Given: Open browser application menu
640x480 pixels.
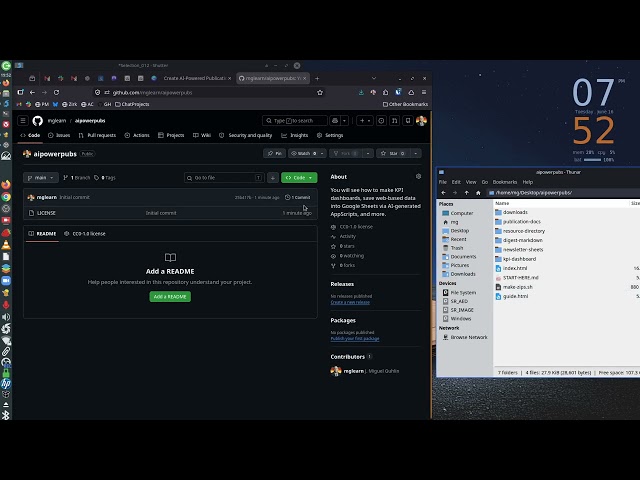Looking at the screenshot, I should coord(424,93).
